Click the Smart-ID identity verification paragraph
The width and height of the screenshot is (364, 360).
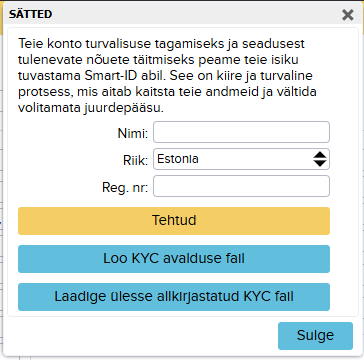point(167,76)
